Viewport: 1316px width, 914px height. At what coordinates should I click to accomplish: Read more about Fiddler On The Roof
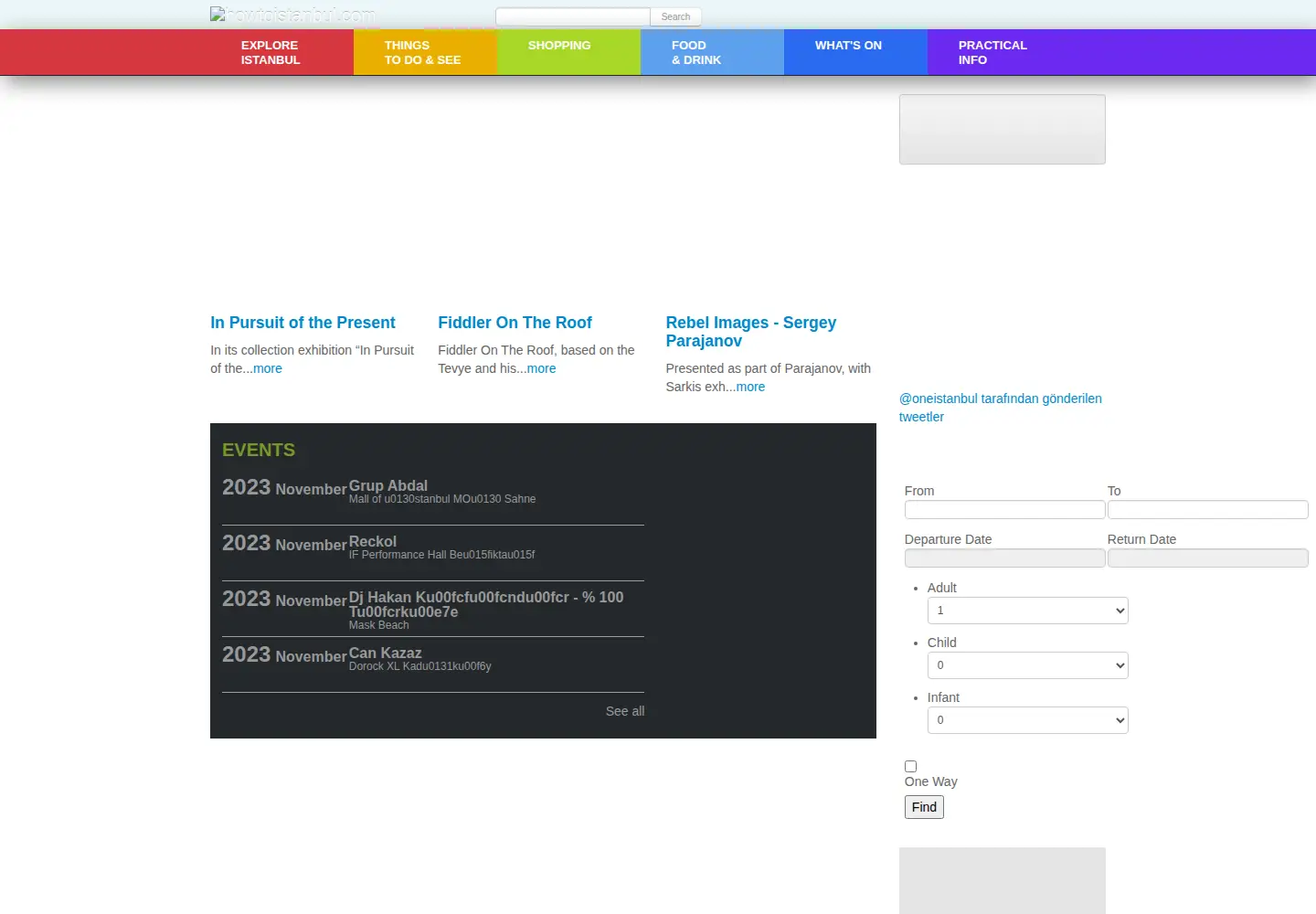(x=541, y=368)
